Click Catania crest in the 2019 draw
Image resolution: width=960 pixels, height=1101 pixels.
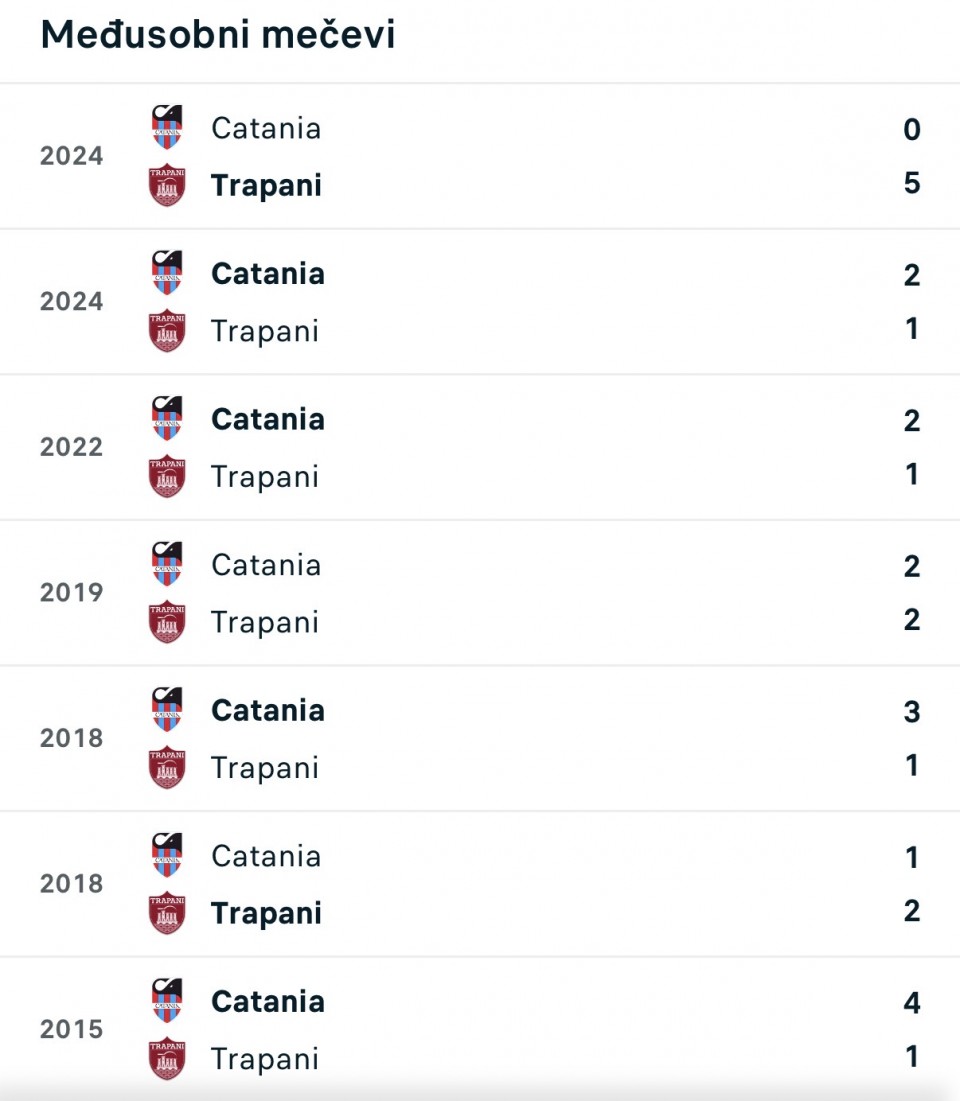(x=167, y=565)
